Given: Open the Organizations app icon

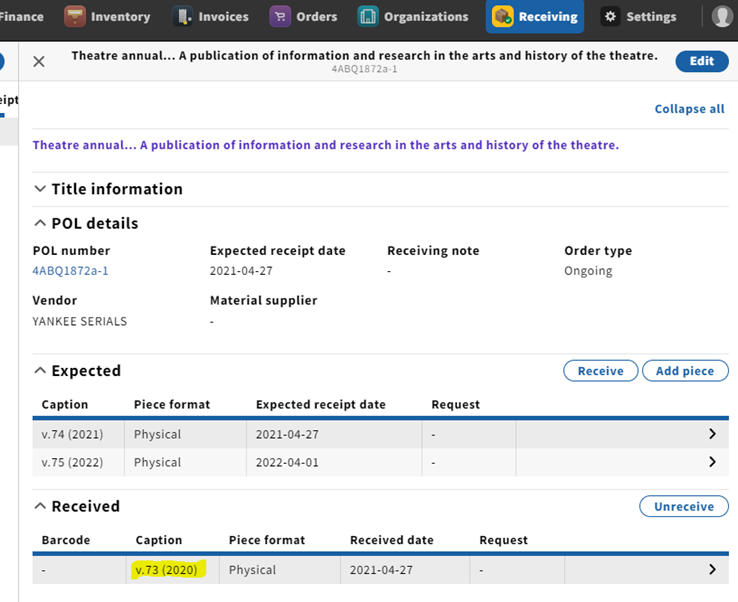Looking at the screenshot, I should [x=368, y=16].
